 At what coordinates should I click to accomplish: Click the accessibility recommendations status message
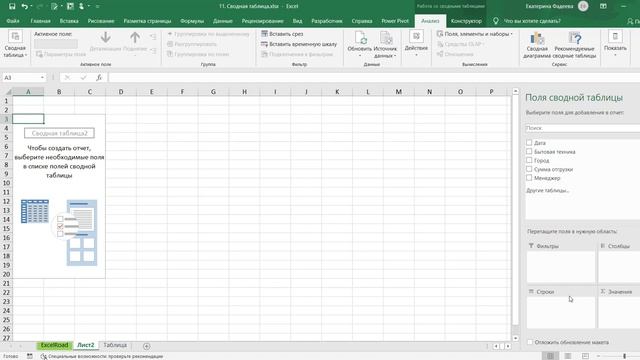click(102, 356)
